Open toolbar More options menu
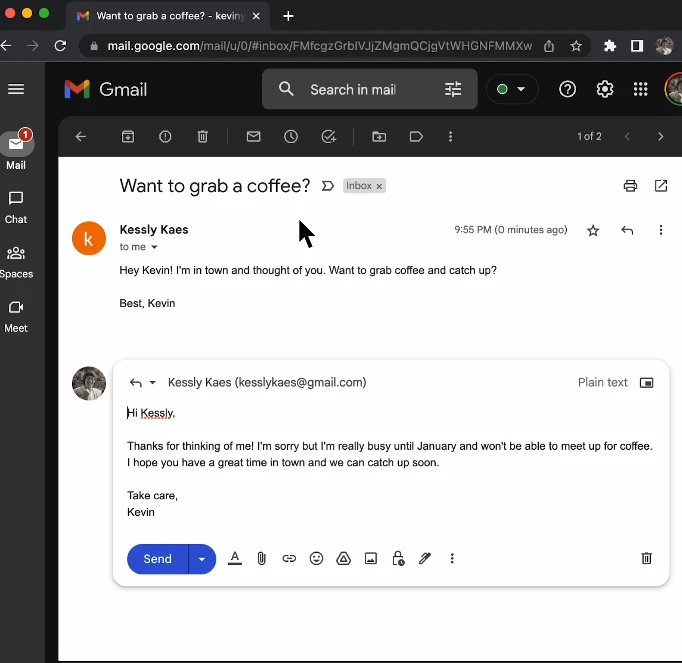Screen dimensions: 682x663 [x=450, y=137]
